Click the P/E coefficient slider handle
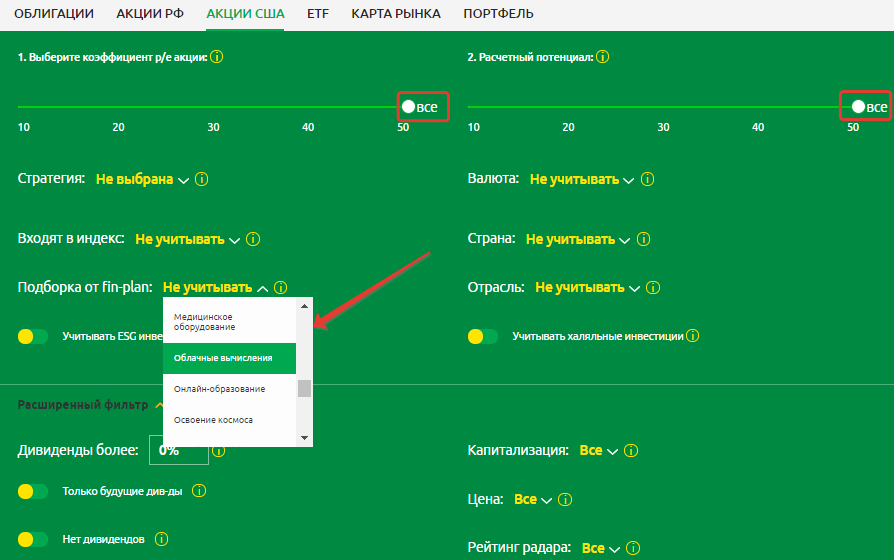 tap(408, 106)
